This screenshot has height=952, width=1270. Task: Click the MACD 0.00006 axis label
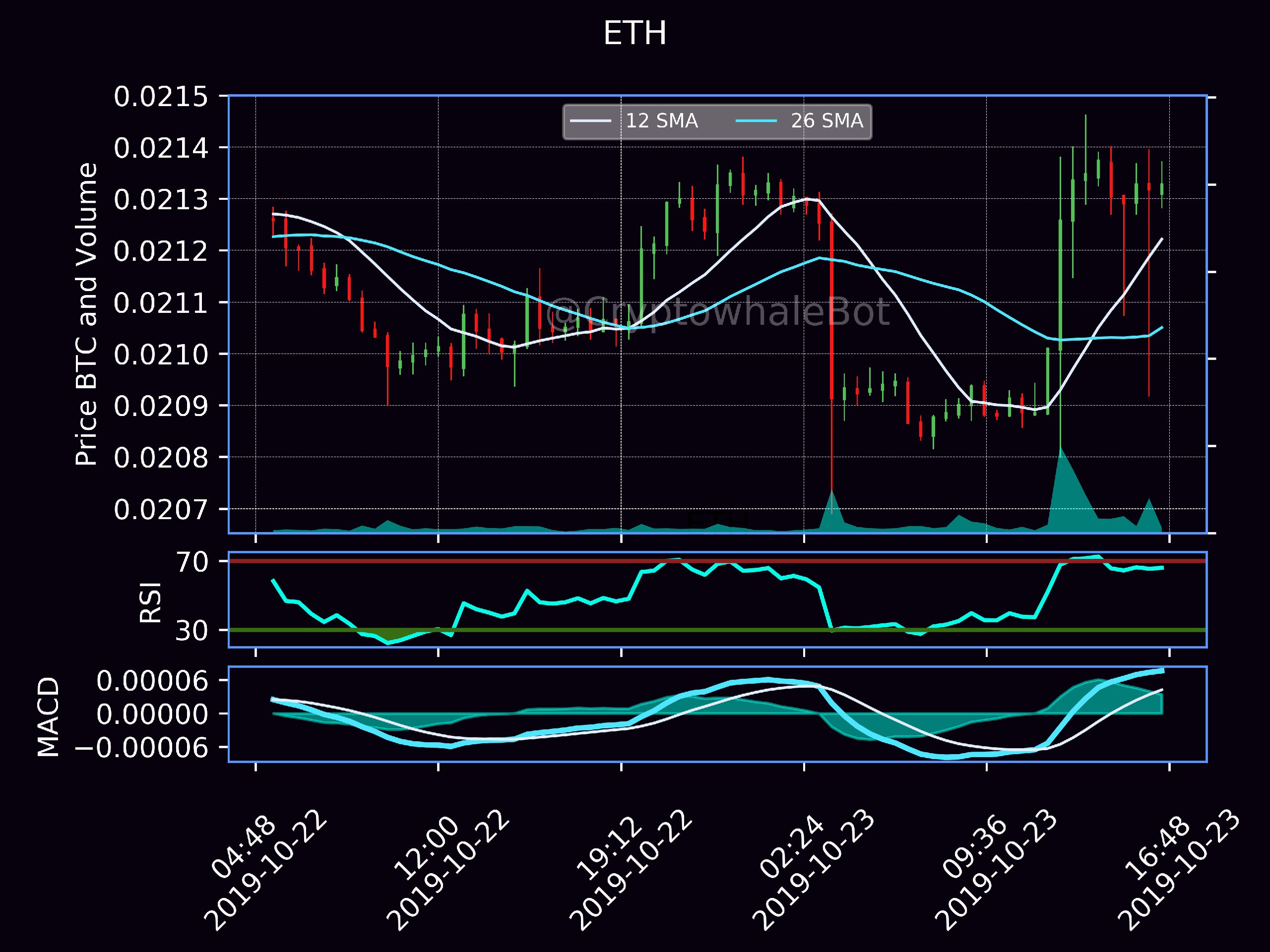tap(152, 681)
